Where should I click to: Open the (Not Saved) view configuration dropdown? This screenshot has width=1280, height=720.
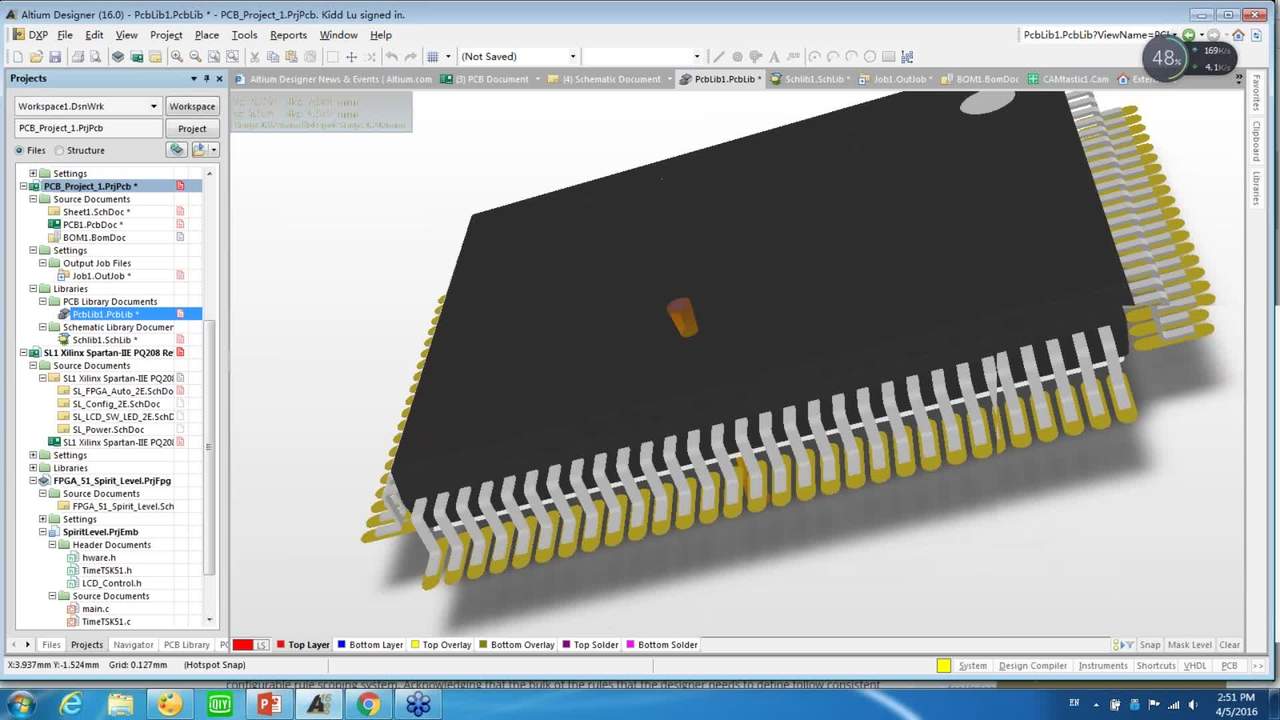click(572, 57)
